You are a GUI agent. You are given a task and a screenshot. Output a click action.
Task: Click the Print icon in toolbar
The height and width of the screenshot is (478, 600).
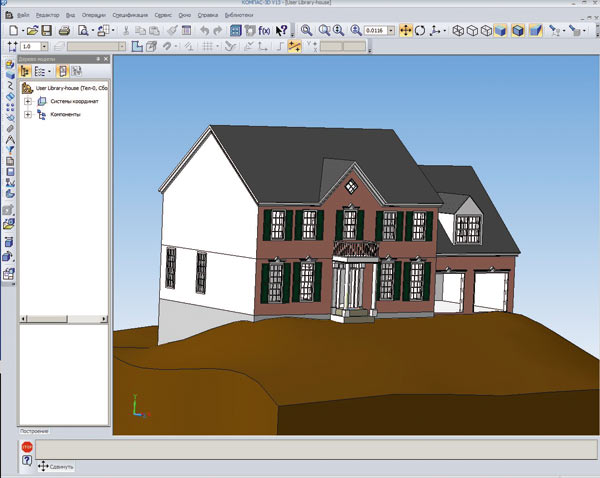coord(64,30)
